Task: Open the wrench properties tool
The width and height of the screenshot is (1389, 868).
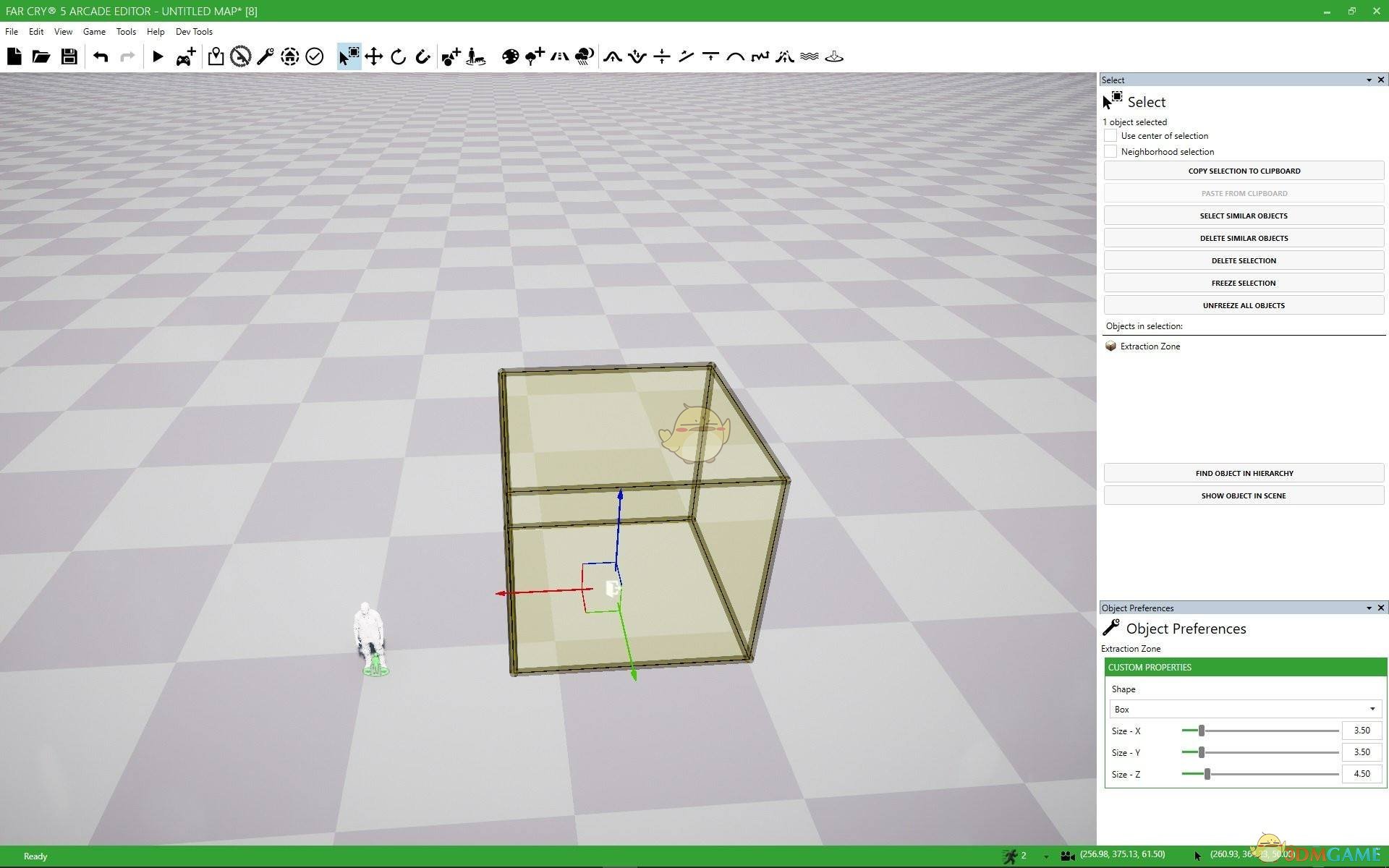Action: [x=265, y=56]
